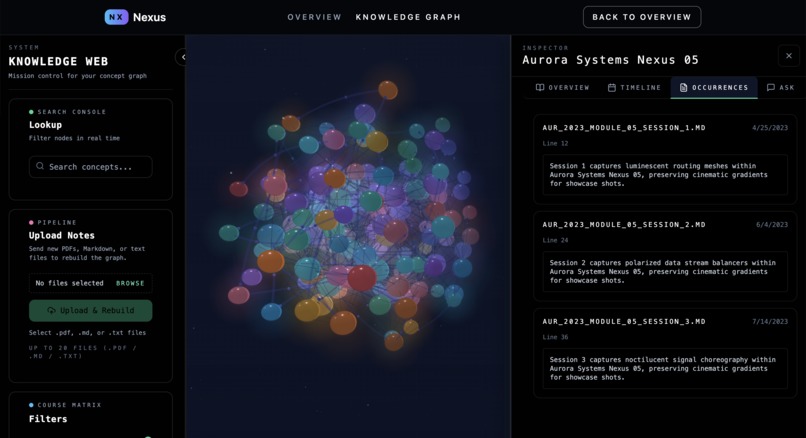Switch to the Timeline tab
The image size is (806, 438).
(x=634, y=87)
